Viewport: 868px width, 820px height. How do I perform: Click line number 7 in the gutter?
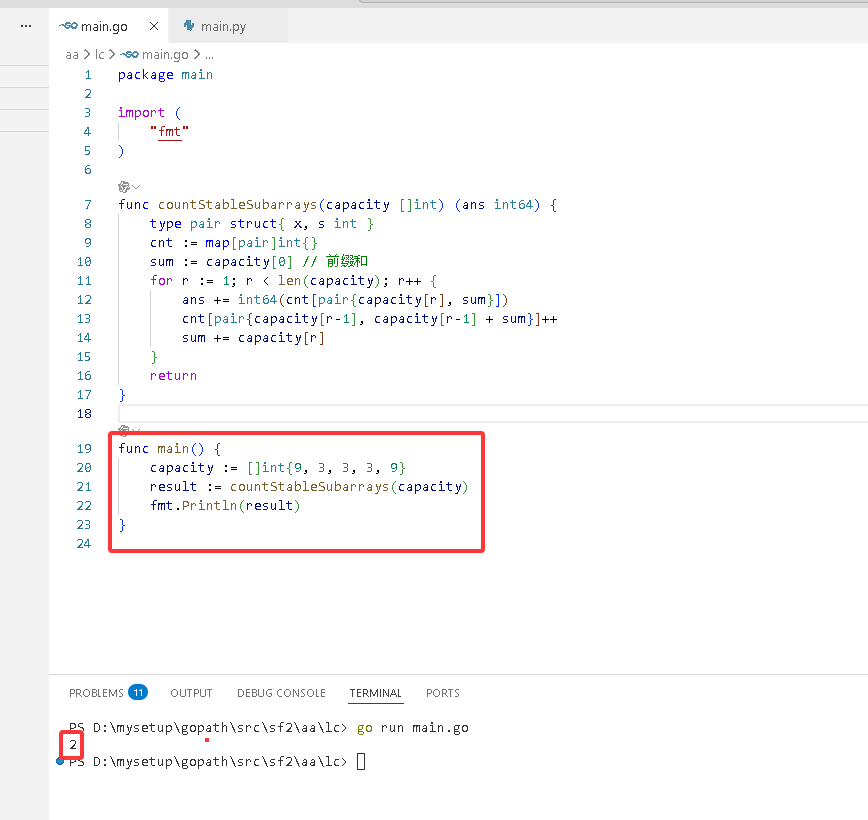[88, 205]
